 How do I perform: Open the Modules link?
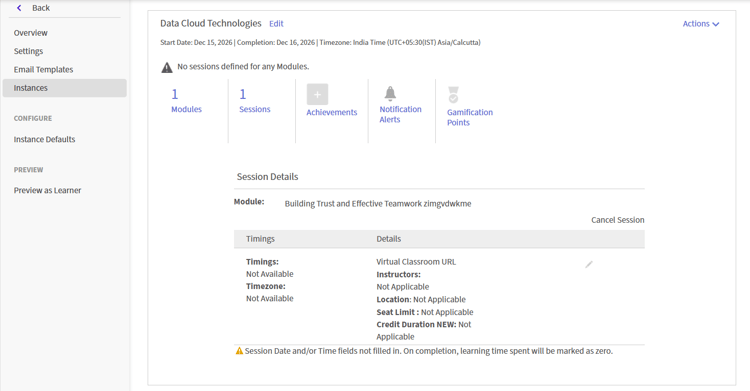pos(187,109)
